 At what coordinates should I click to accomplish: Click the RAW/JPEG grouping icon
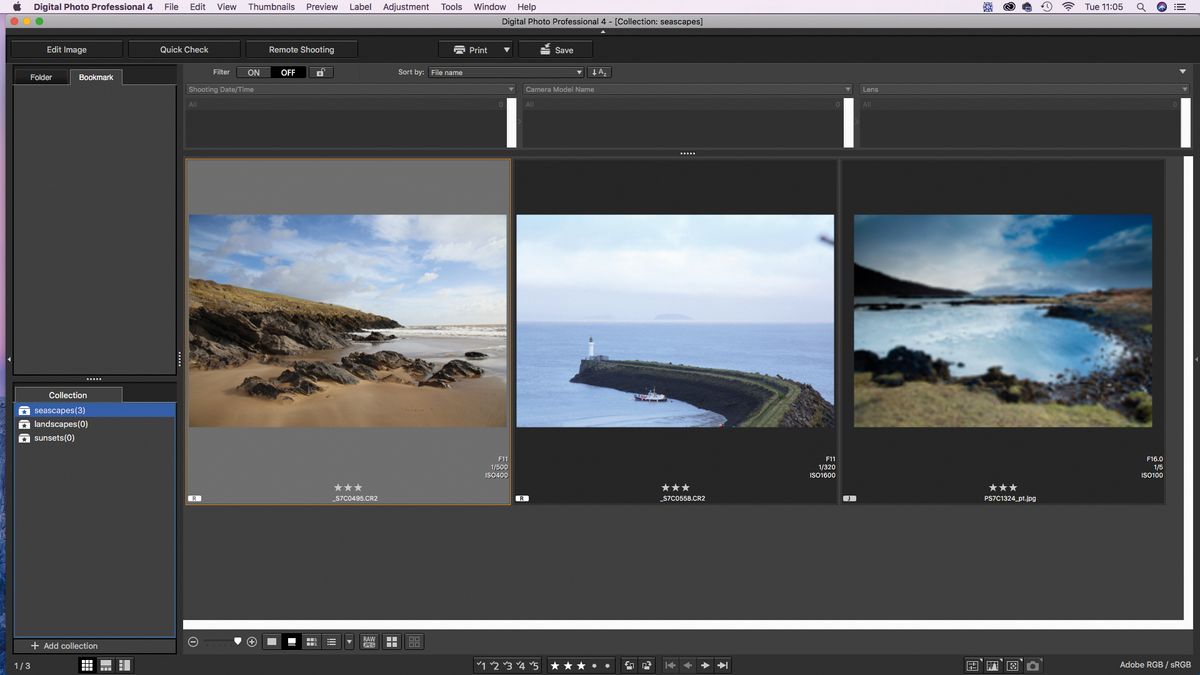[369, 642]
